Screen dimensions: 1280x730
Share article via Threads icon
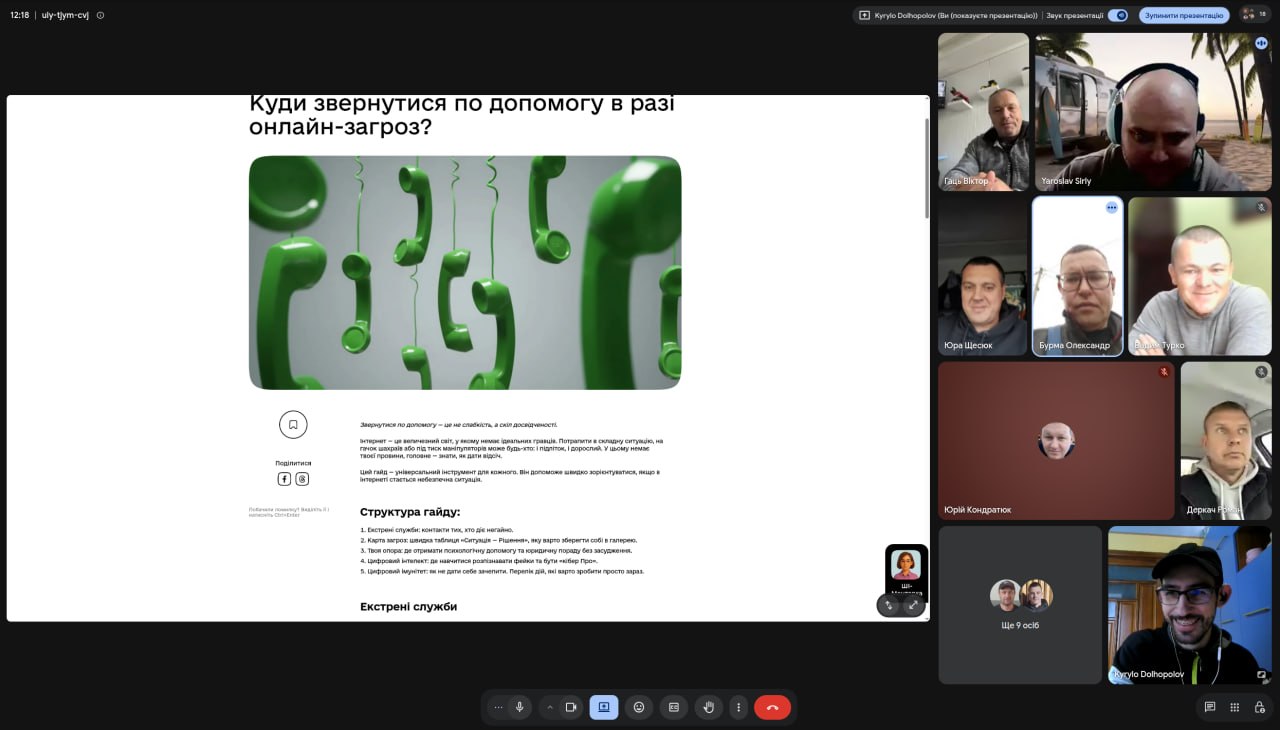click(302, 479)
